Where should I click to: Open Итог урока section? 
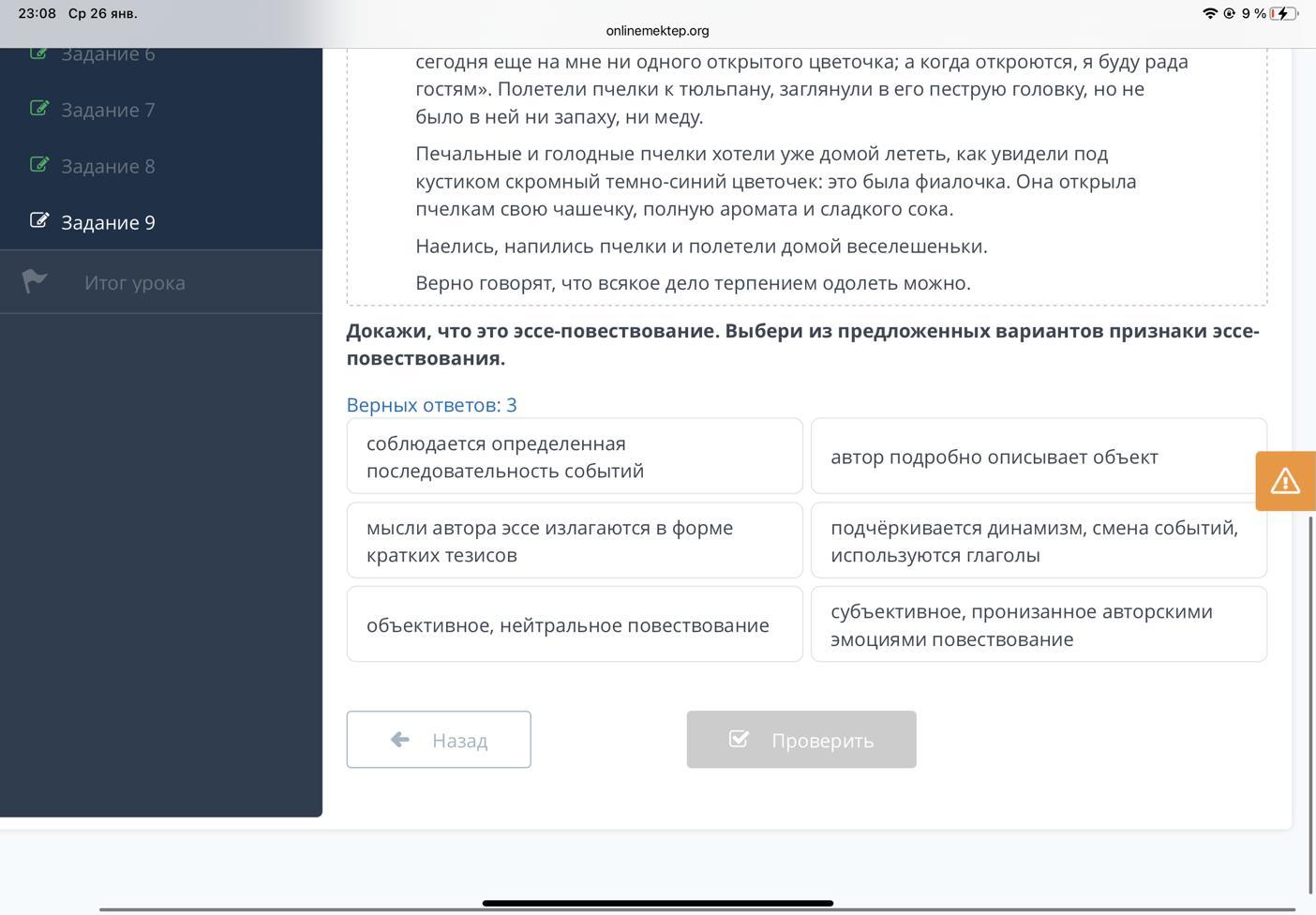(161, 281)
